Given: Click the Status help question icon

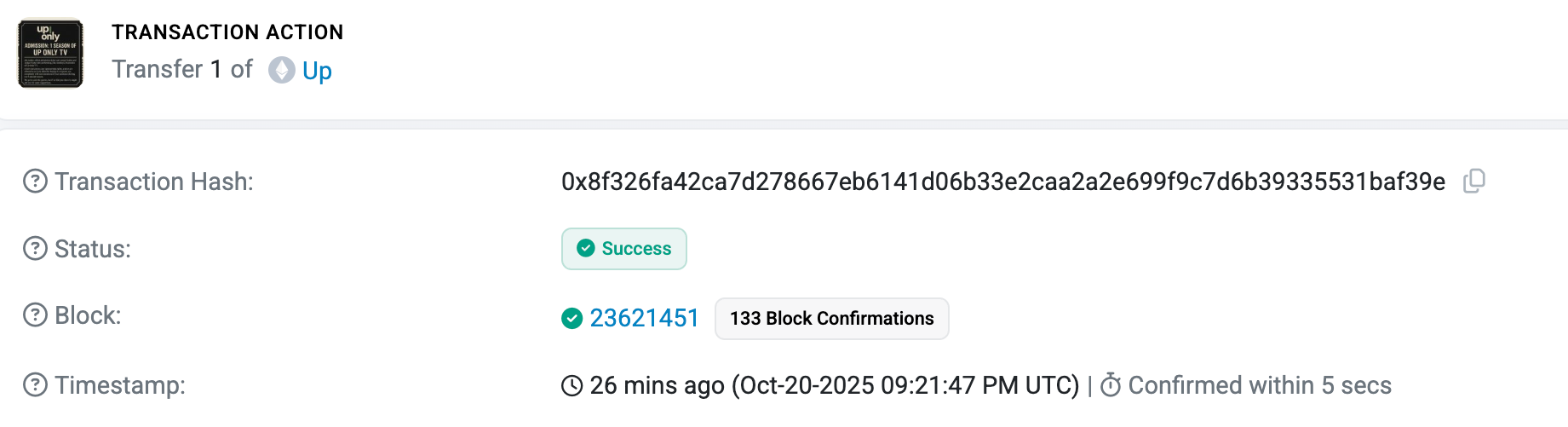Looking at the screenshot, I should [x=35, y=249].
